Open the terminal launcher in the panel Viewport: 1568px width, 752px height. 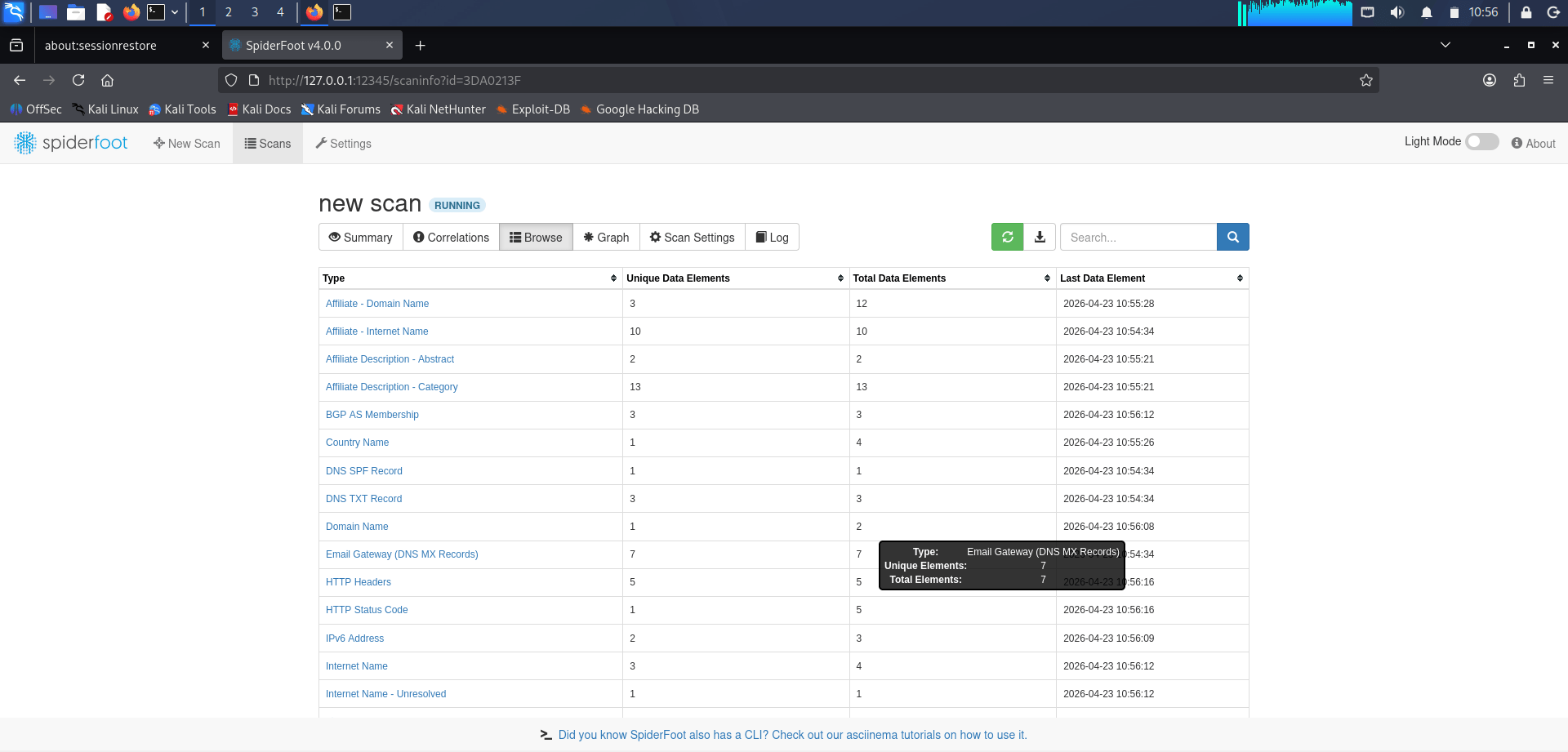tap(156, 12)
